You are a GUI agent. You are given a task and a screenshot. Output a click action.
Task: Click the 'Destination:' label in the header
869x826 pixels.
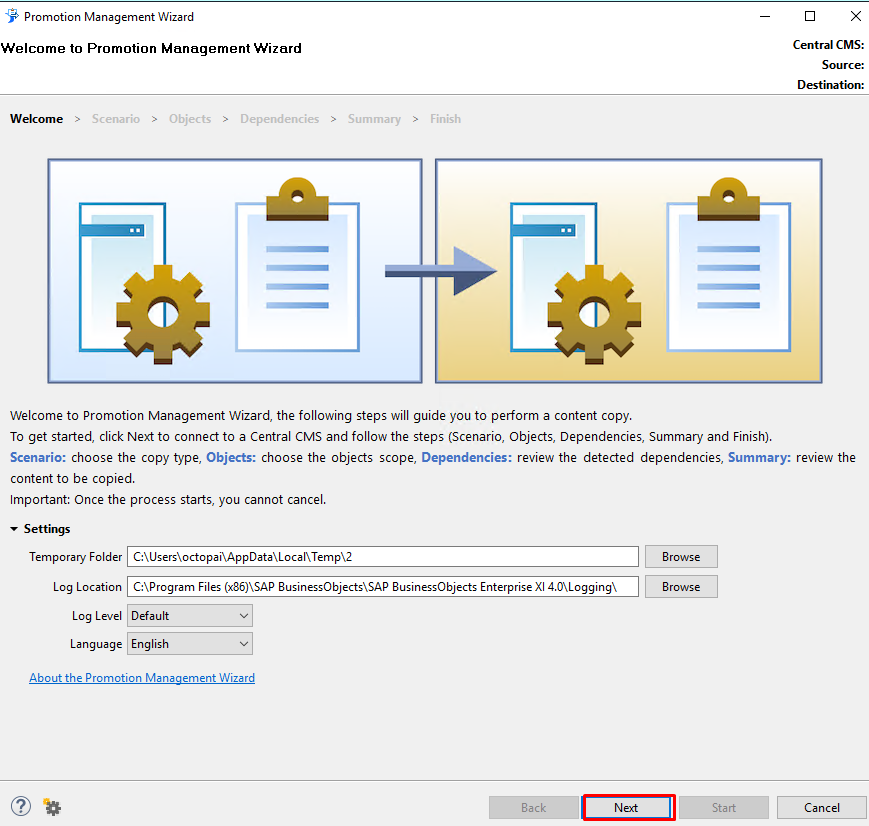pyautogui.click(x=830, y=85)
